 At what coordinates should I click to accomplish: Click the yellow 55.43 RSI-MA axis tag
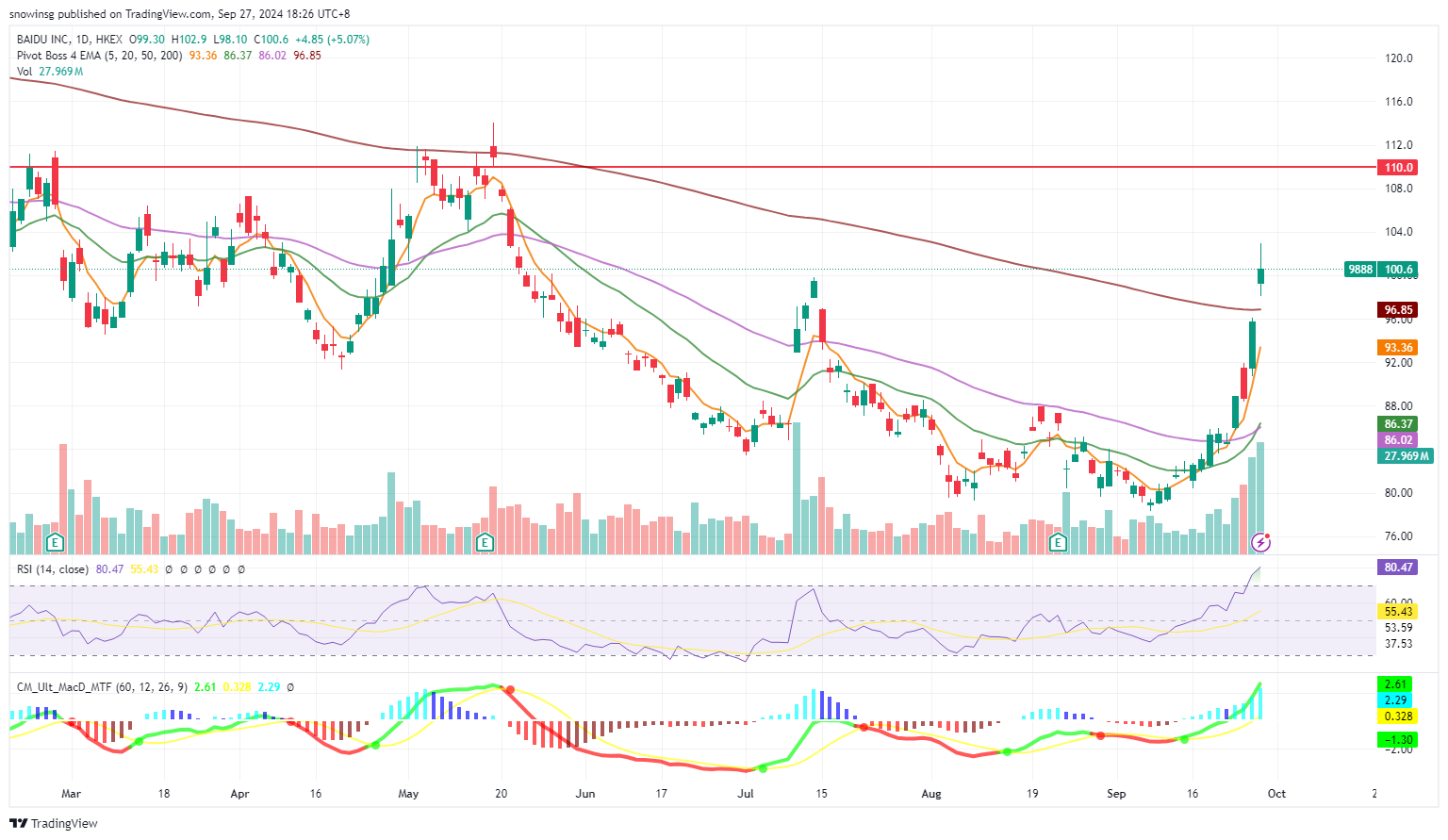1398,612
